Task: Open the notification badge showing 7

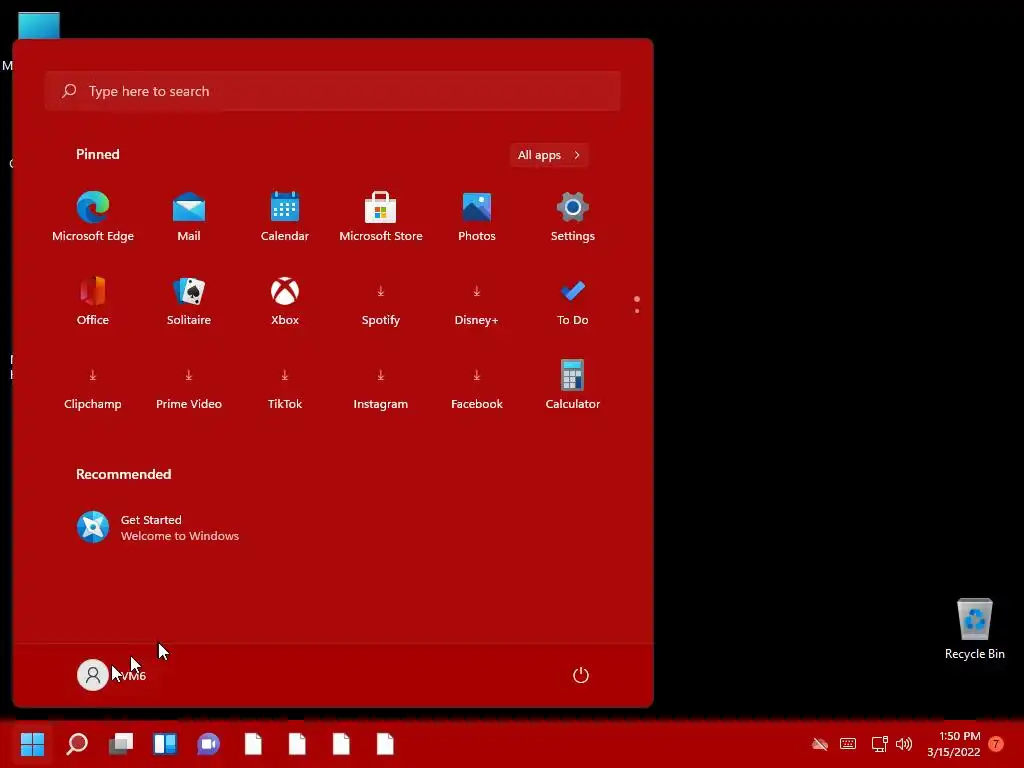Action: [996, 744]
